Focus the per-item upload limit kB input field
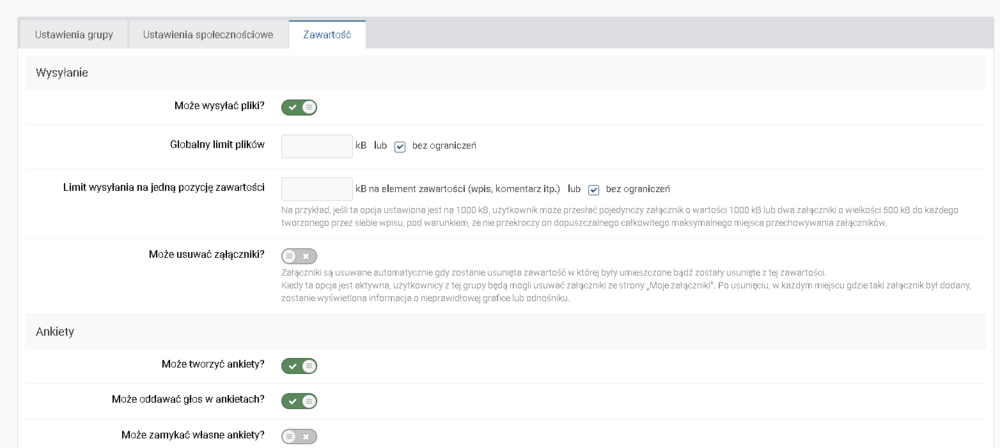Screen dimensions: 1000x448 click(x=317, y=189)
